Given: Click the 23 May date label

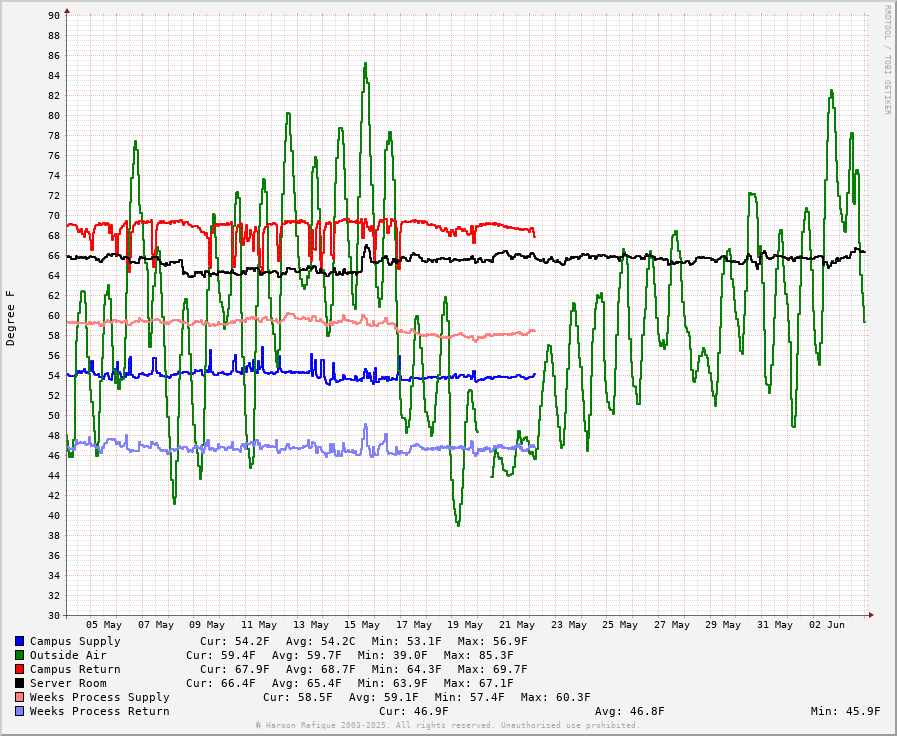Looking at the screenshot, I should 568,625.
